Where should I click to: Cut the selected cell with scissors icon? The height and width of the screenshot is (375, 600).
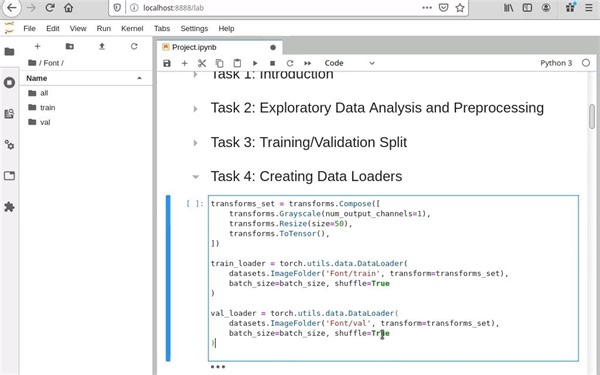(202, 63)
